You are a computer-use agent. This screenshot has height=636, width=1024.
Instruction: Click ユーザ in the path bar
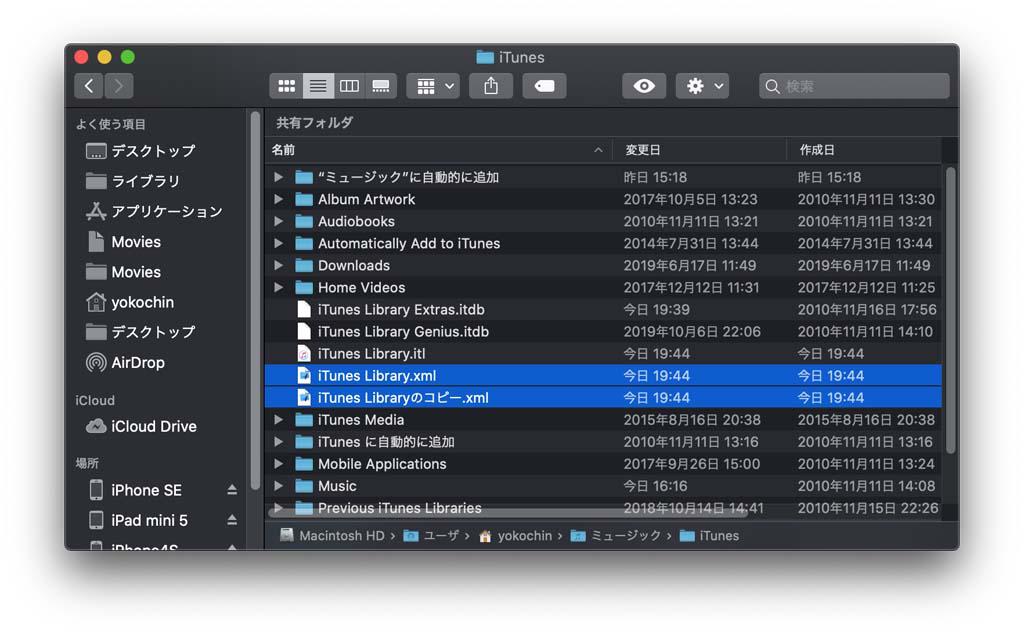(x=431, y=536)
